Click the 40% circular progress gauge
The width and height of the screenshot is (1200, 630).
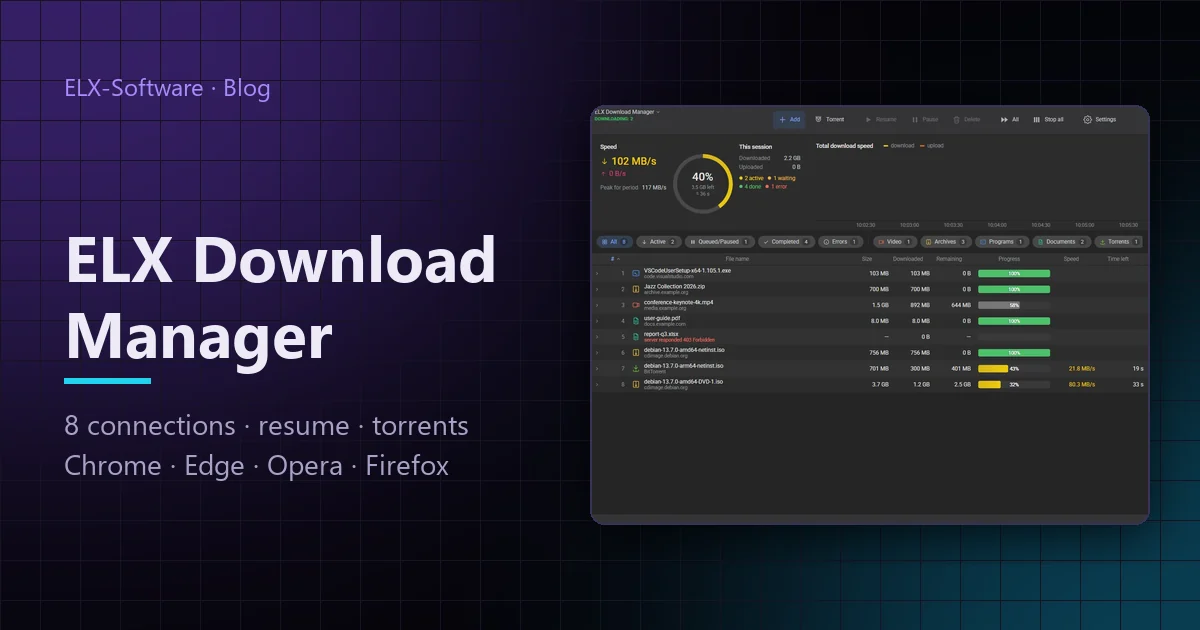[702, 183]
